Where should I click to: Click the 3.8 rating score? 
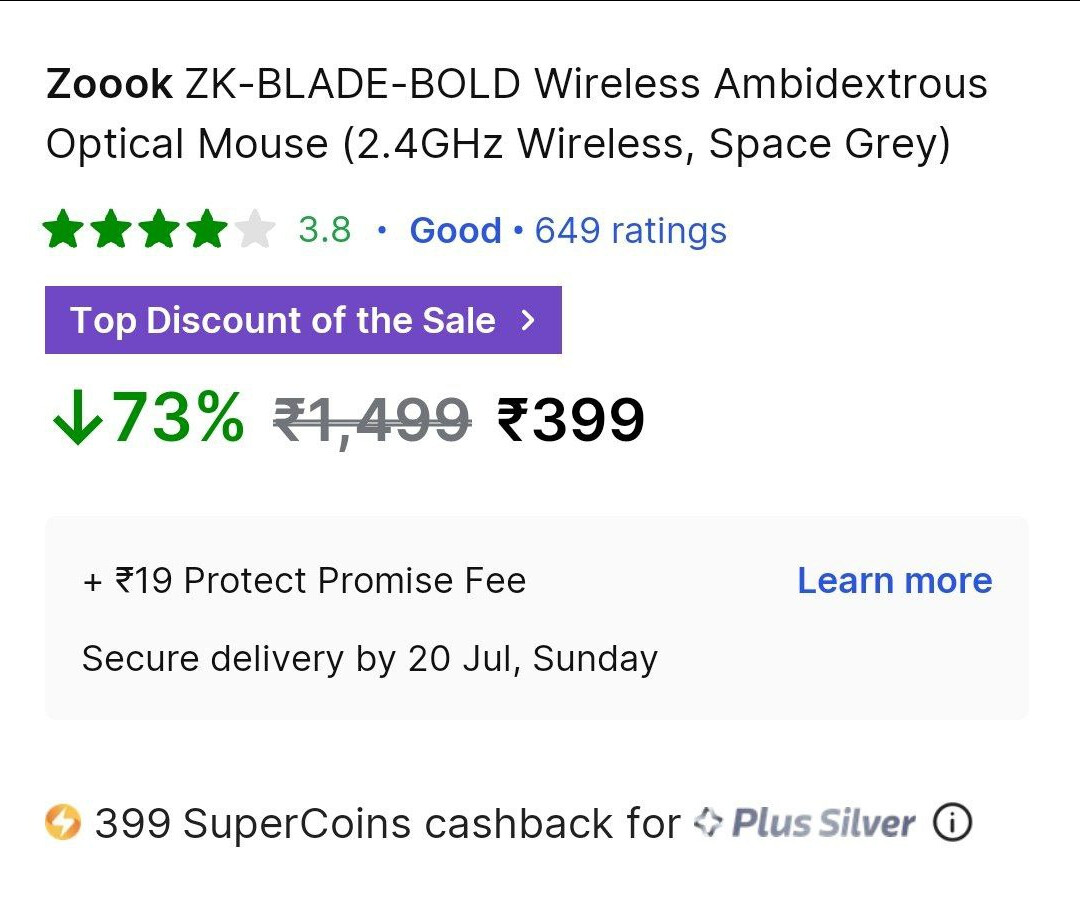click(324, 229)
